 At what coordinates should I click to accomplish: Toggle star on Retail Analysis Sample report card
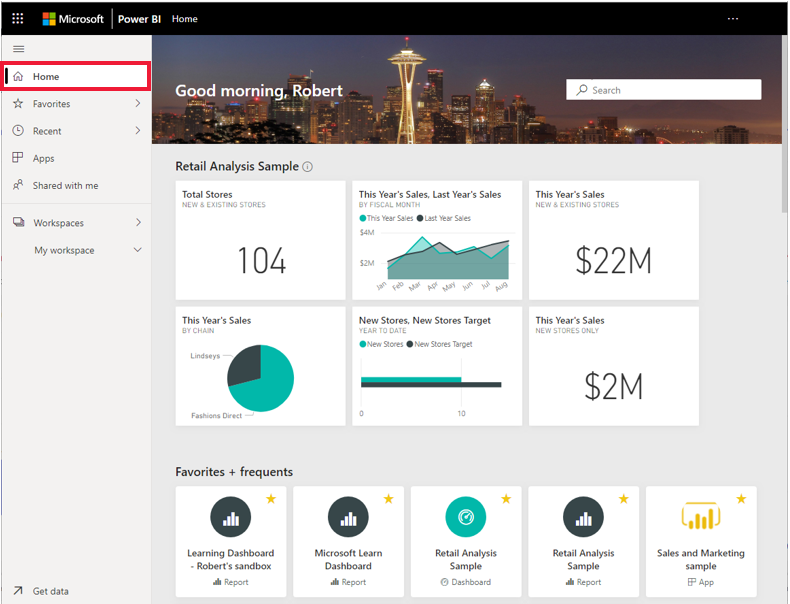[x=624, y=499]
